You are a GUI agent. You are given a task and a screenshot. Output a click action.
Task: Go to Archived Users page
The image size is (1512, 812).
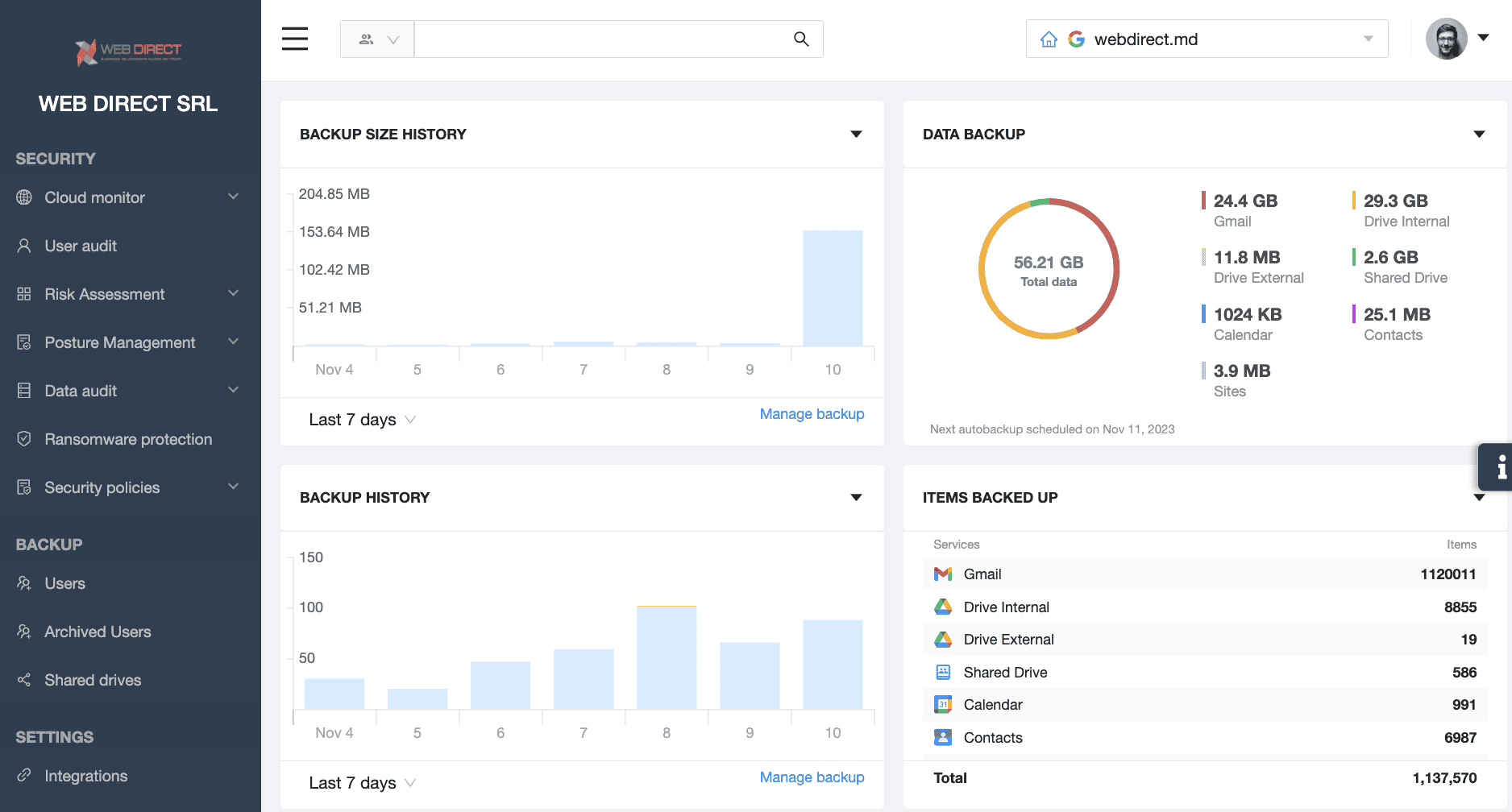click(98, 632)
